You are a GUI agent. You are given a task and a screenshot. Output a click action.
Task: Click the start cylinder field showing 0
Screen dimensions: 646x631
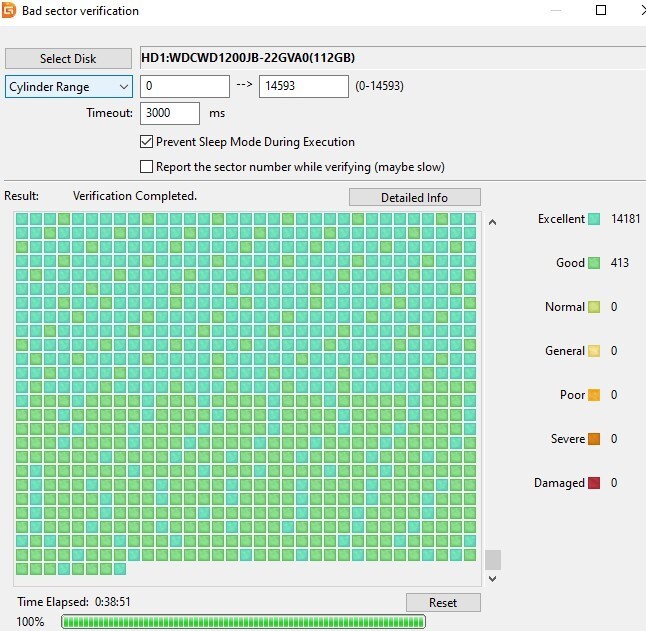coord(185,86)
